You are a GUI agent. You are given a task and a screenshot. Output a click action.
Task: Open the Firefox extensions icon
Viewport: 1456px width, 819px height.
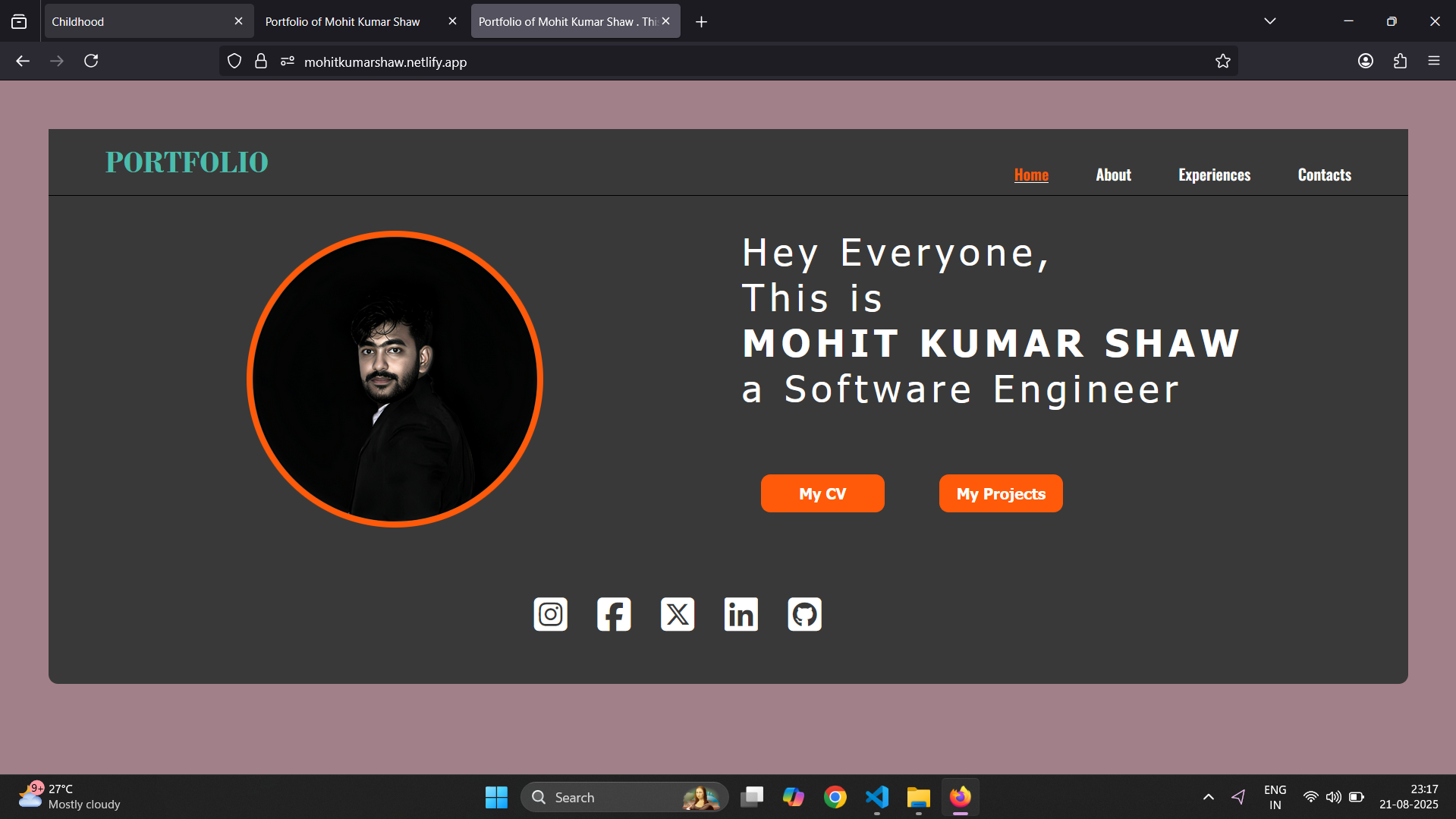(x=1400, y=61)
